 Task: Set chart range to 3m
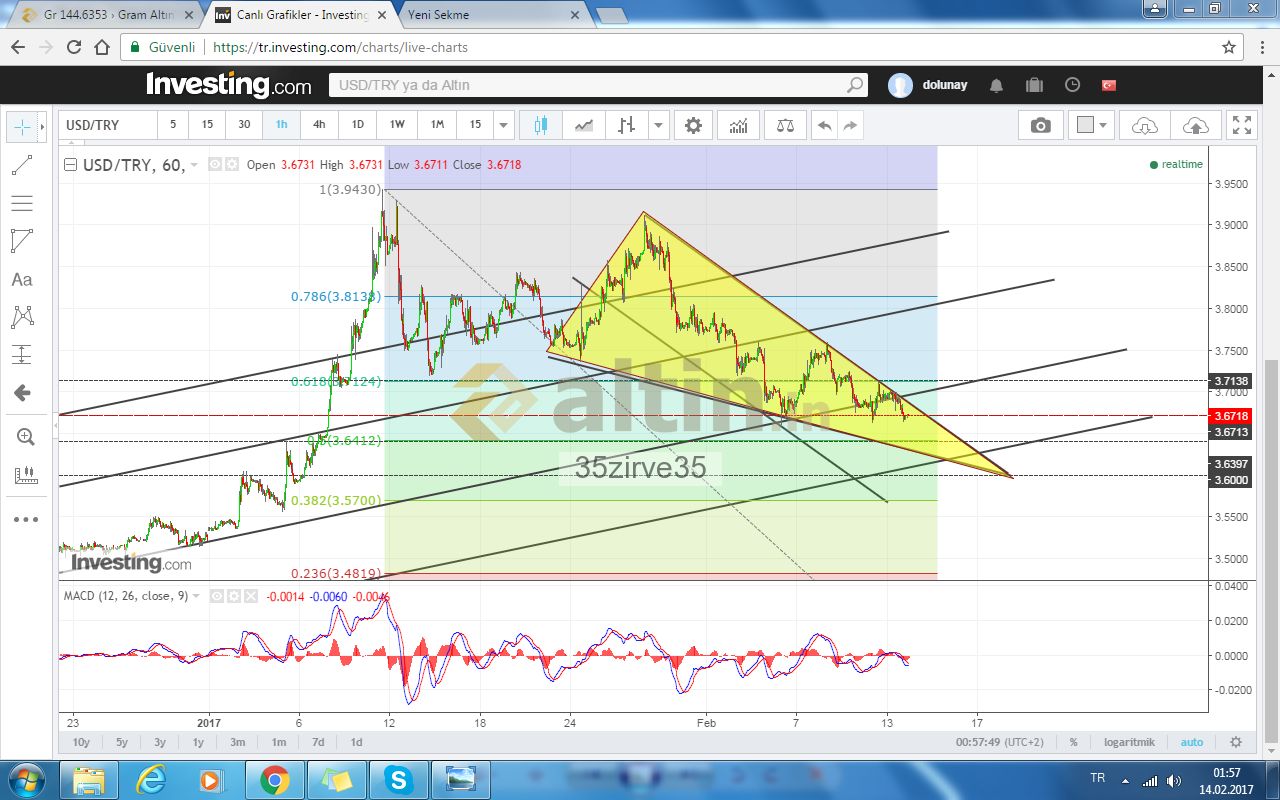[x=238, y=742]
